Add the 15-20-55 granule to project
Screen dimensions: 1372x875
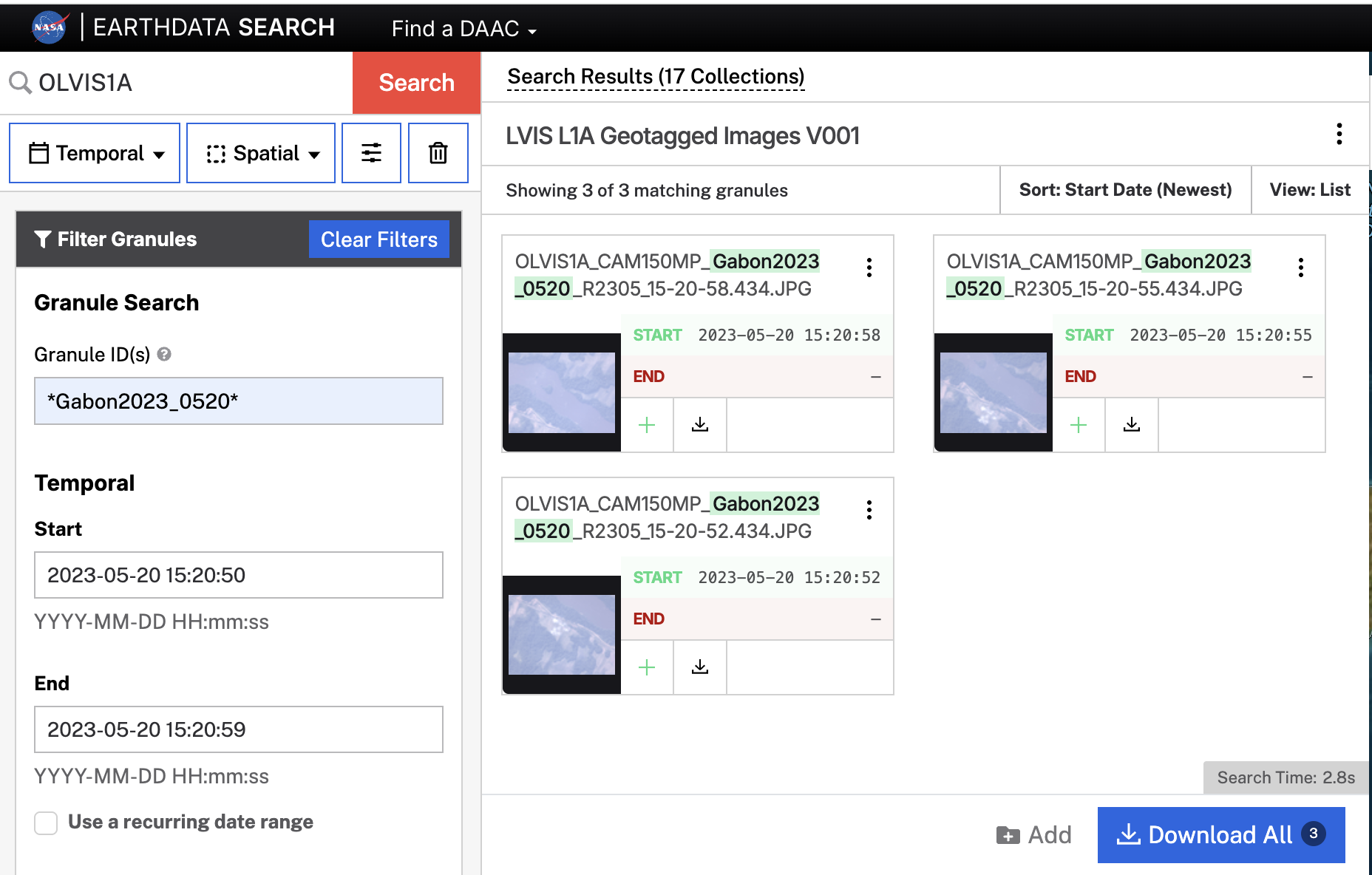1079,425
